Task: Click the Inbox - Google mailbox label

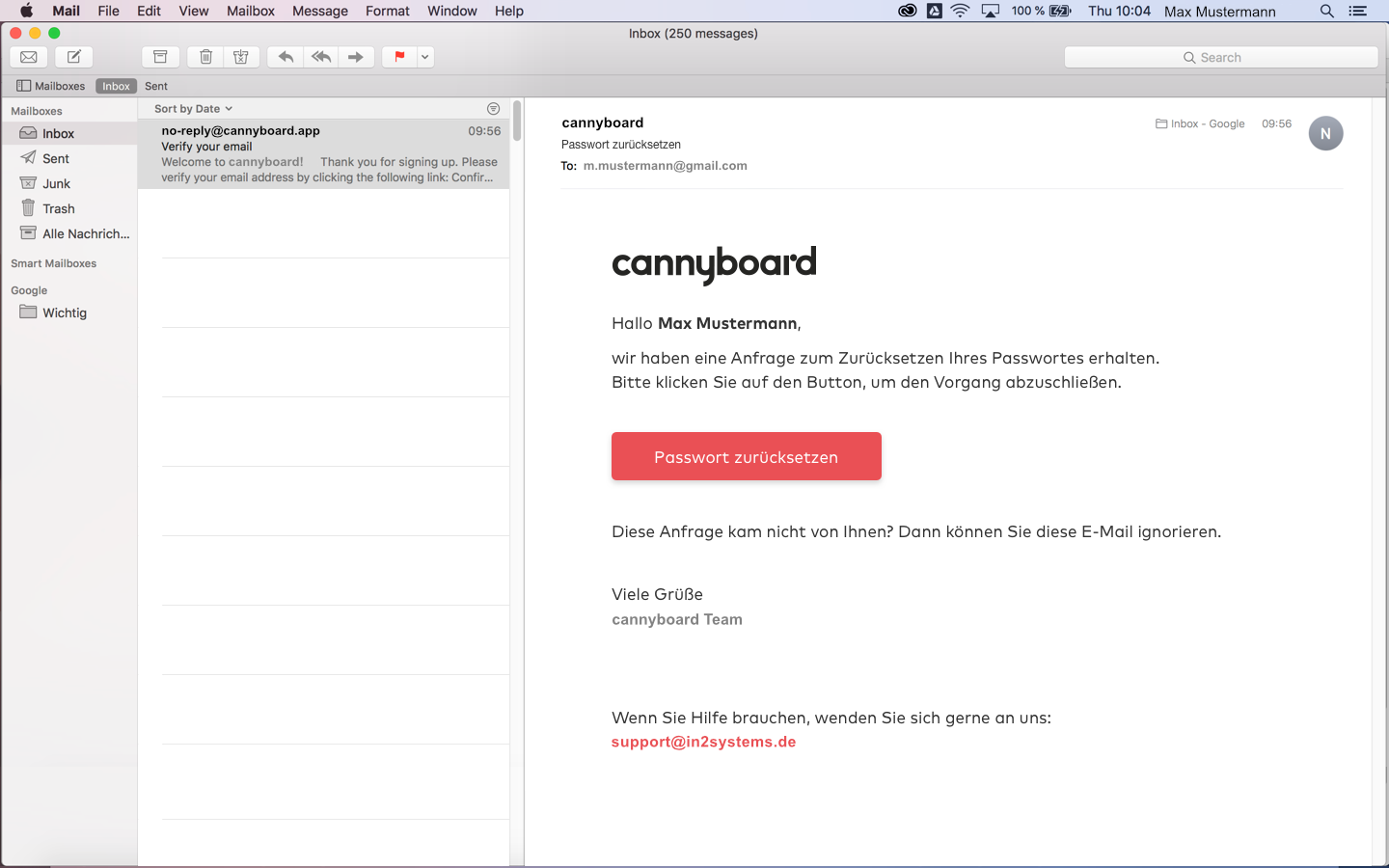Action: tap(1200, 123)
